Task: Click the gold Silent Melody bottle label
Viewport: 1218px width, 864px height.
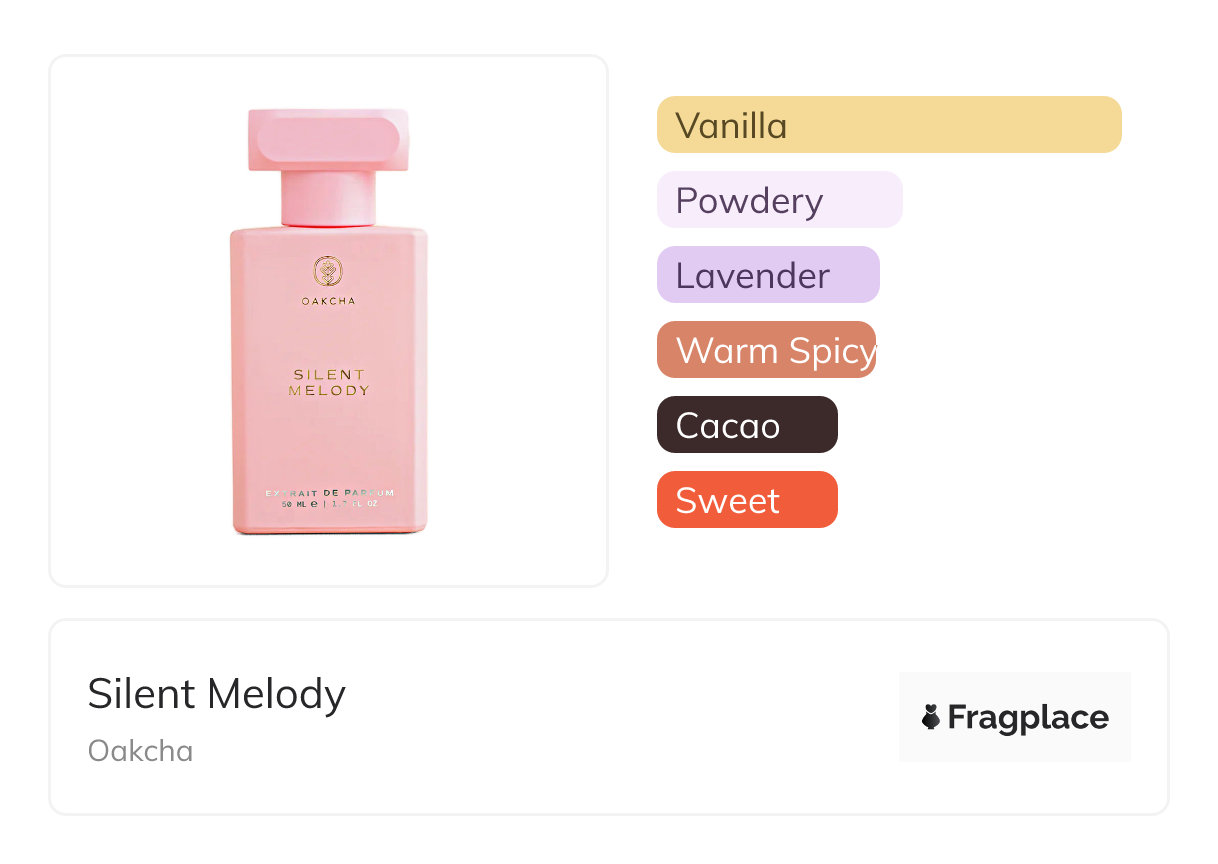Action: [329, 383]
